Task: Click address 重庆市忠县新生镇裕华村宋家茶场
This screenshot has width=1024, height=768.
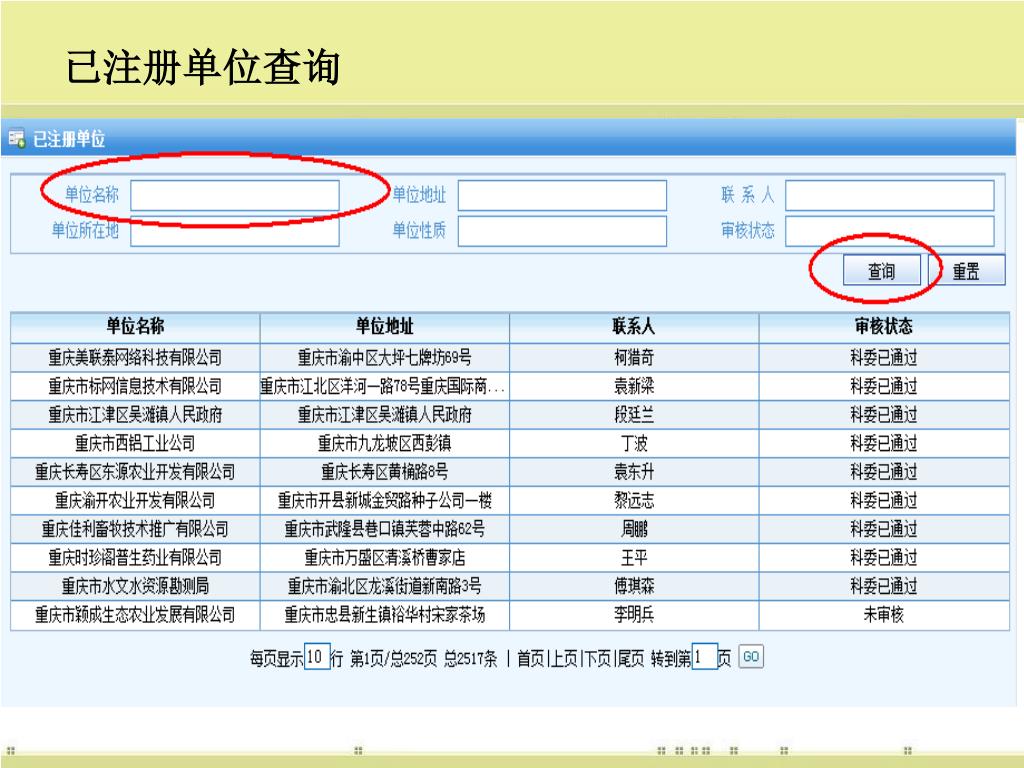Action: coord(385,615)
